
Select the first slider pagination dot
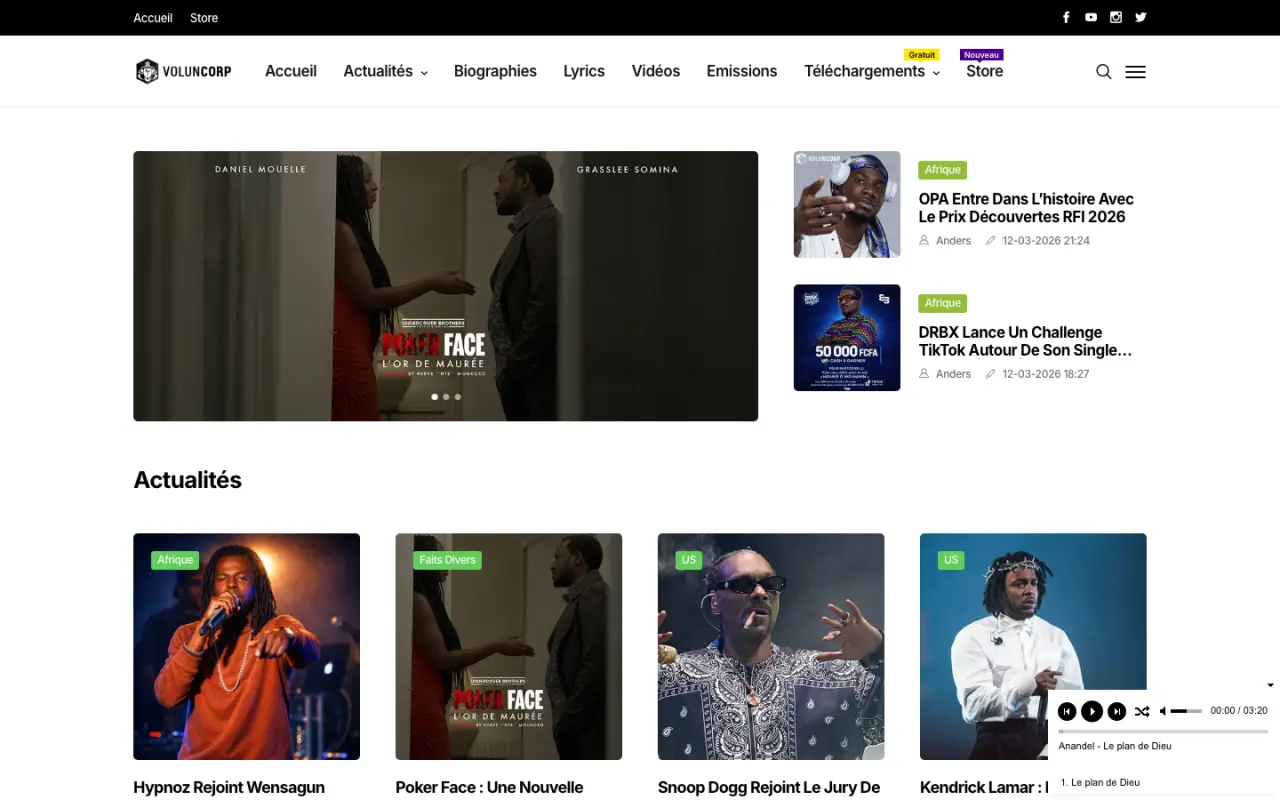(x=435, y=397)
